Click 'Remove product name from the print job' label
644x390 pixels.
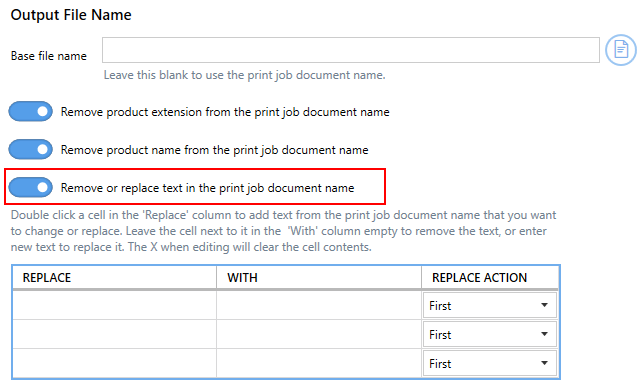pos(214,150)
